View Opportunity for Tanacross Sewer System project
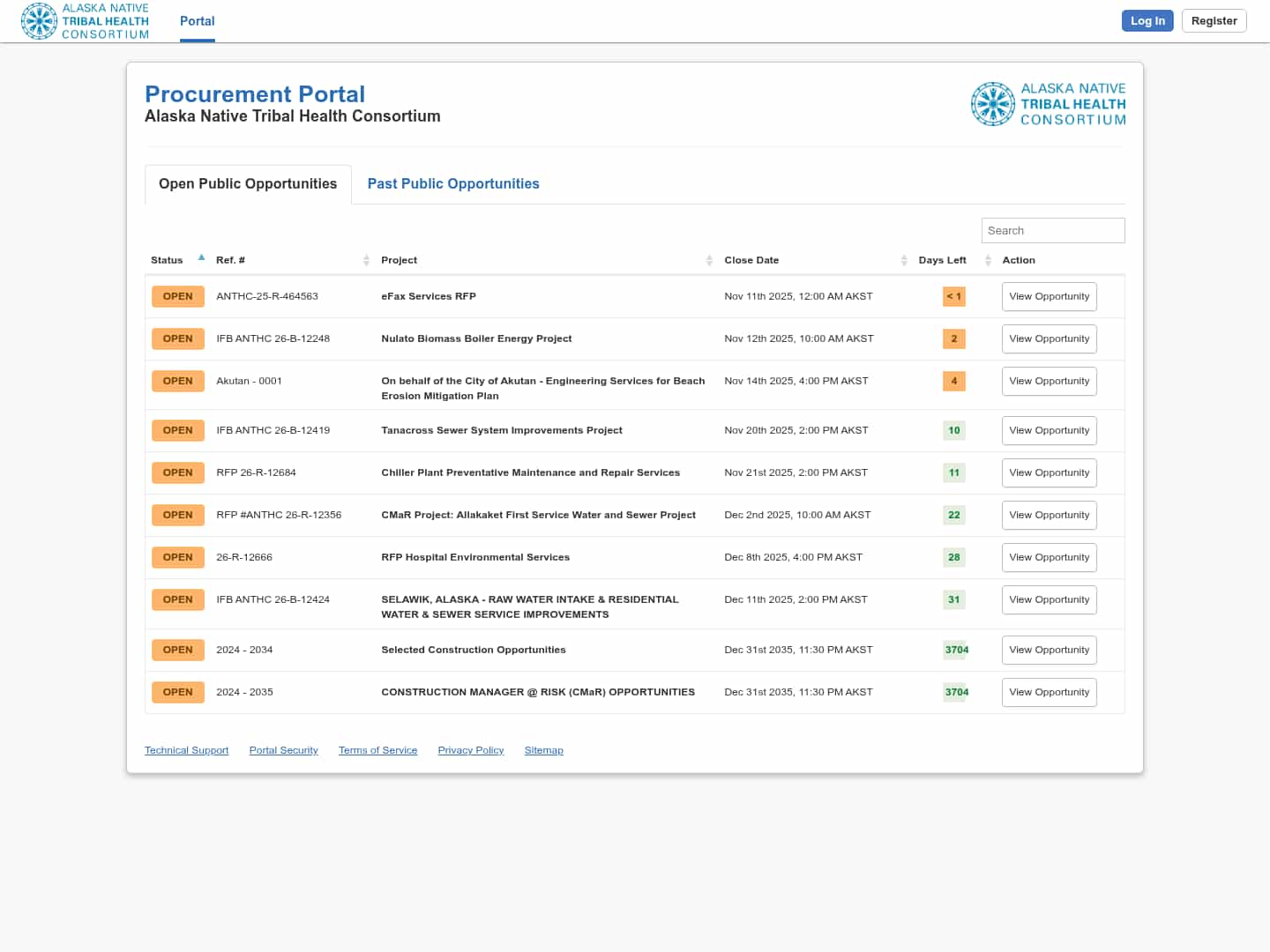This screenshot has height=952, width=1270. pos(1049,430)
